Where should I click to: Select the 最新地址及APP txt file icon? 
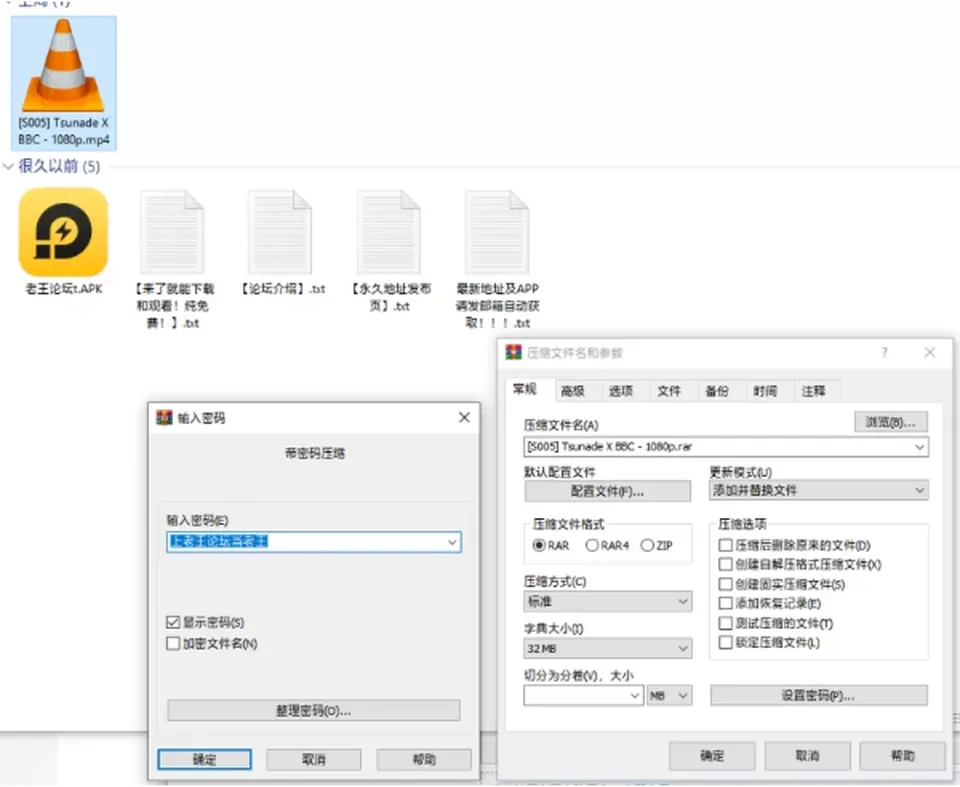497,233
